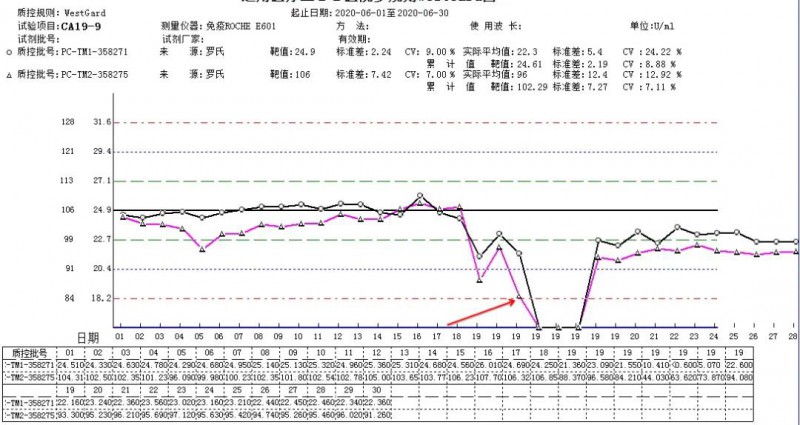Image resolution: width=800 pixels, height=425 pixels.
Task: Click the y-axis label '24.9'
Action: click(x=102, y=210)
